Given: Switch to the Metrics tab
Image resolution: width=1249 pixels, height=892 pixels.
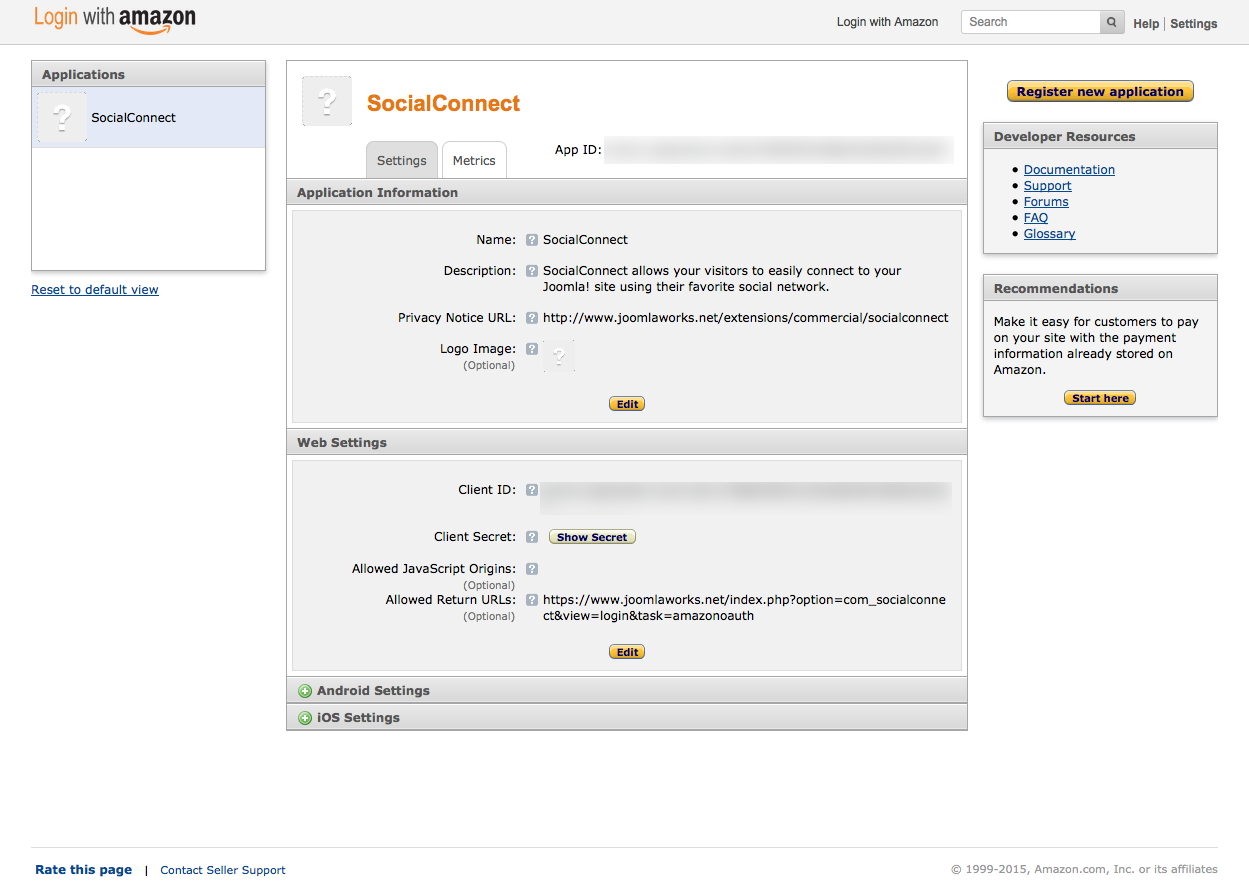Looking at the screenshot, I should click(474, 160).
